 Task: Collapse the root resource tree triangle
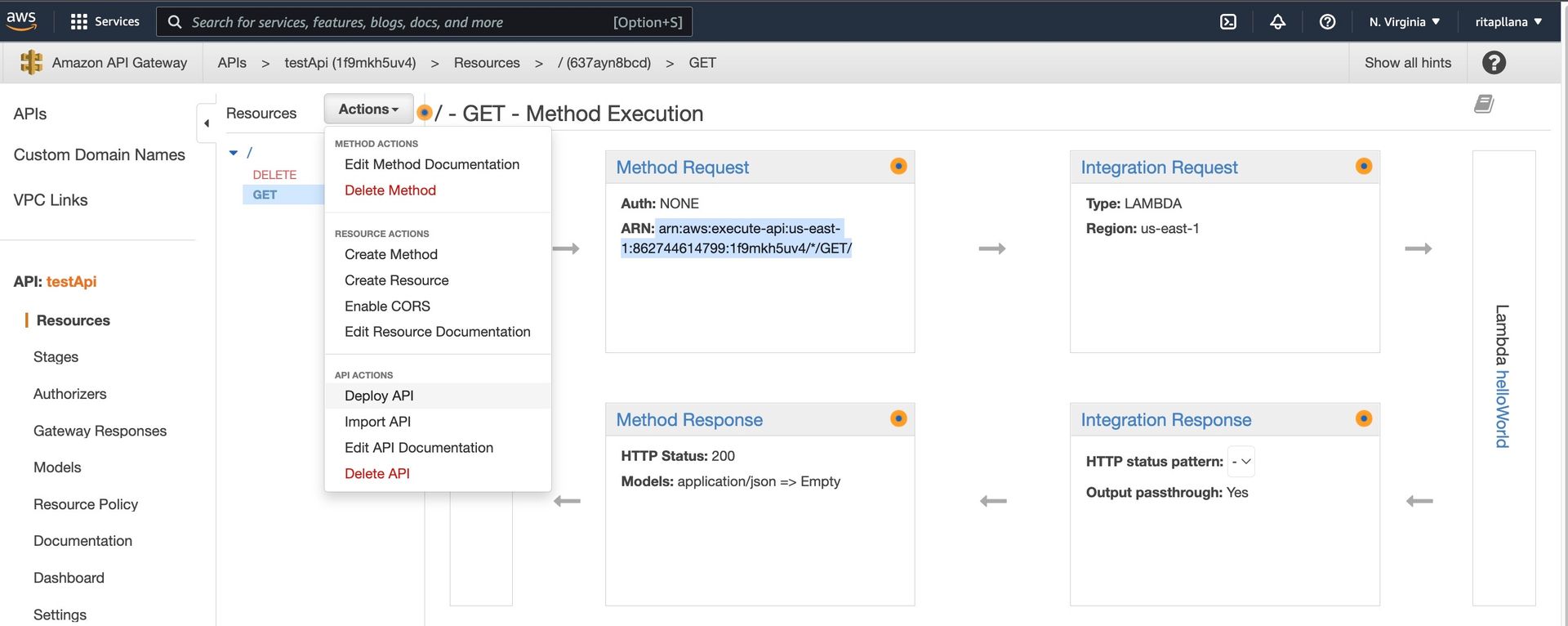click(x=234, y=153)
